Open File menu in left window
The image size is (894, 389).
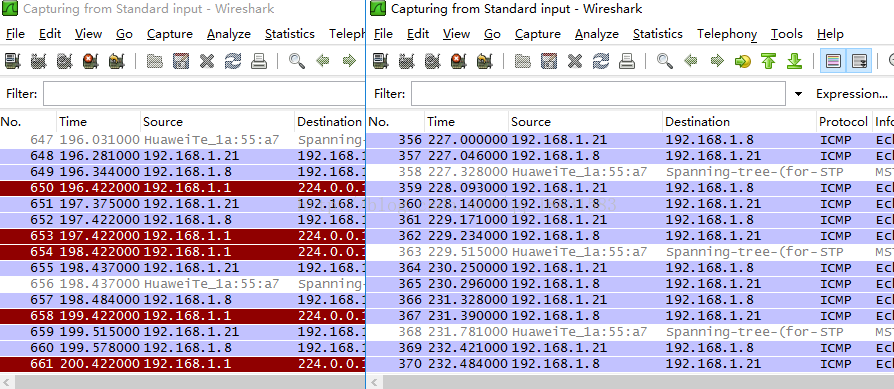(15, 34)
